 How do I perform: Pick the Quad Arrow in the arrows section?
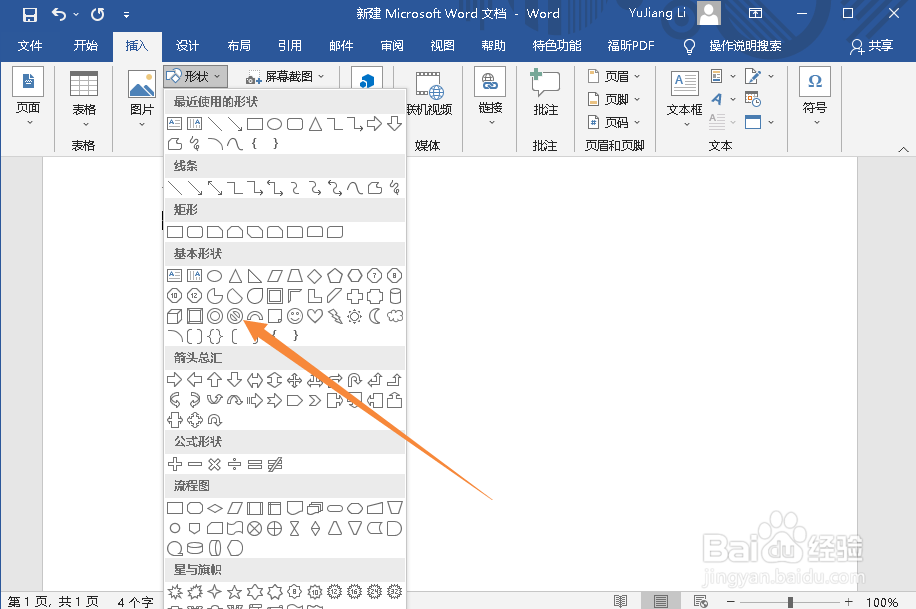(x=295, y=380)
